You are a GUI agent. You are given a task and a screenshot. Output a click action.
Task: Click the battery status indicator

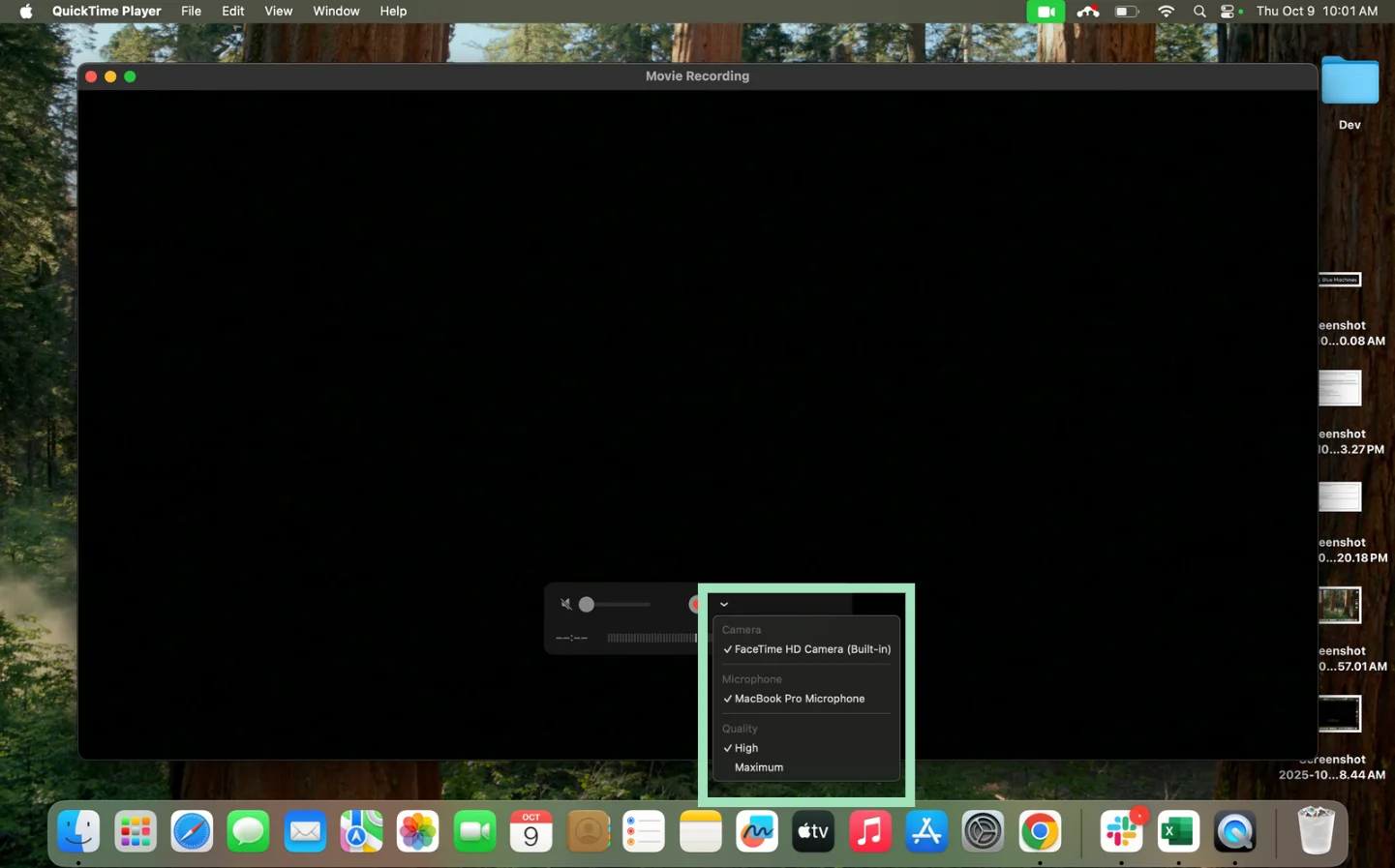coord(1125,12)
